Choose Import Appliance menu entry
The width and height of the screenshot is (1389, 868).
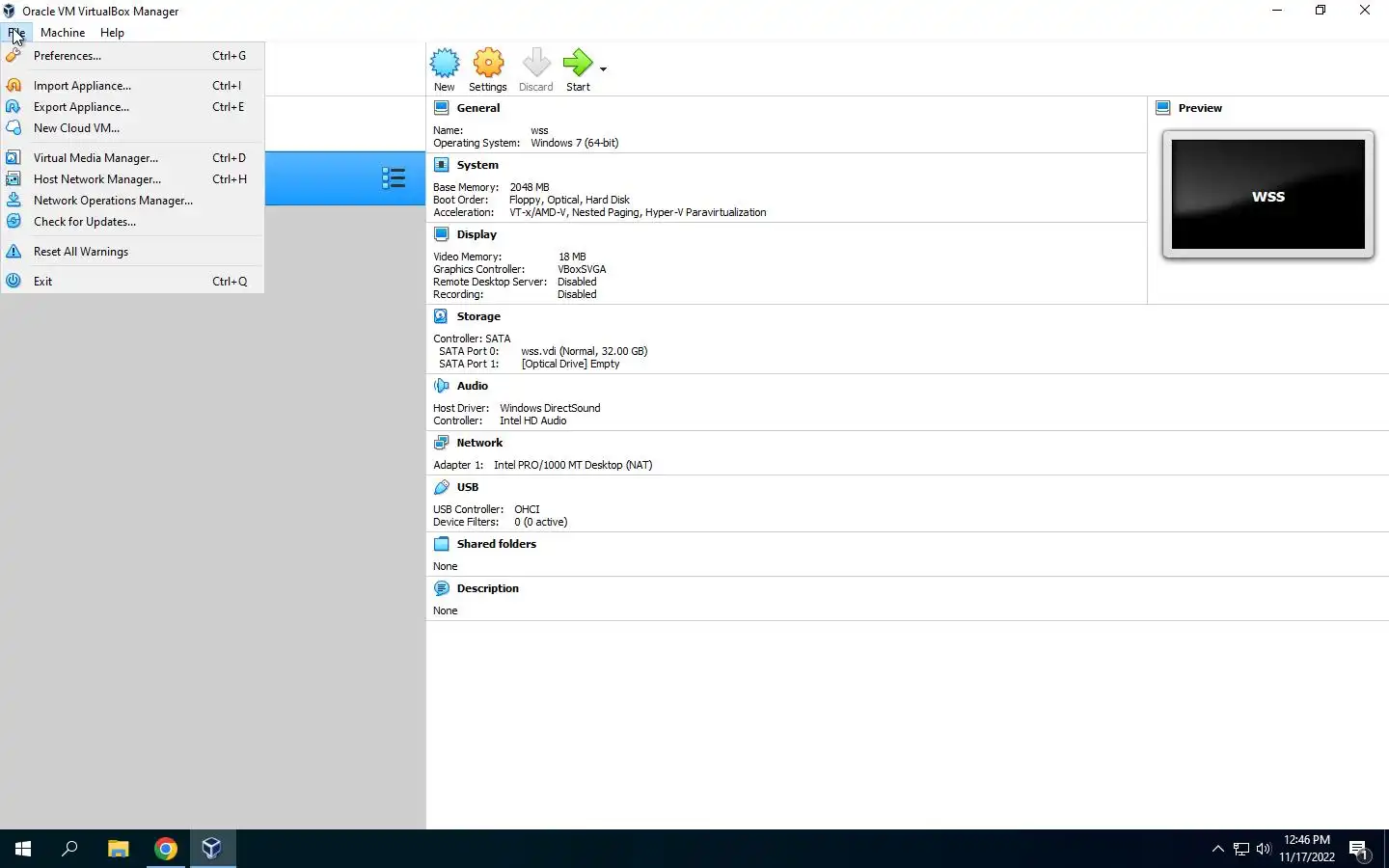tap(133, 86)
